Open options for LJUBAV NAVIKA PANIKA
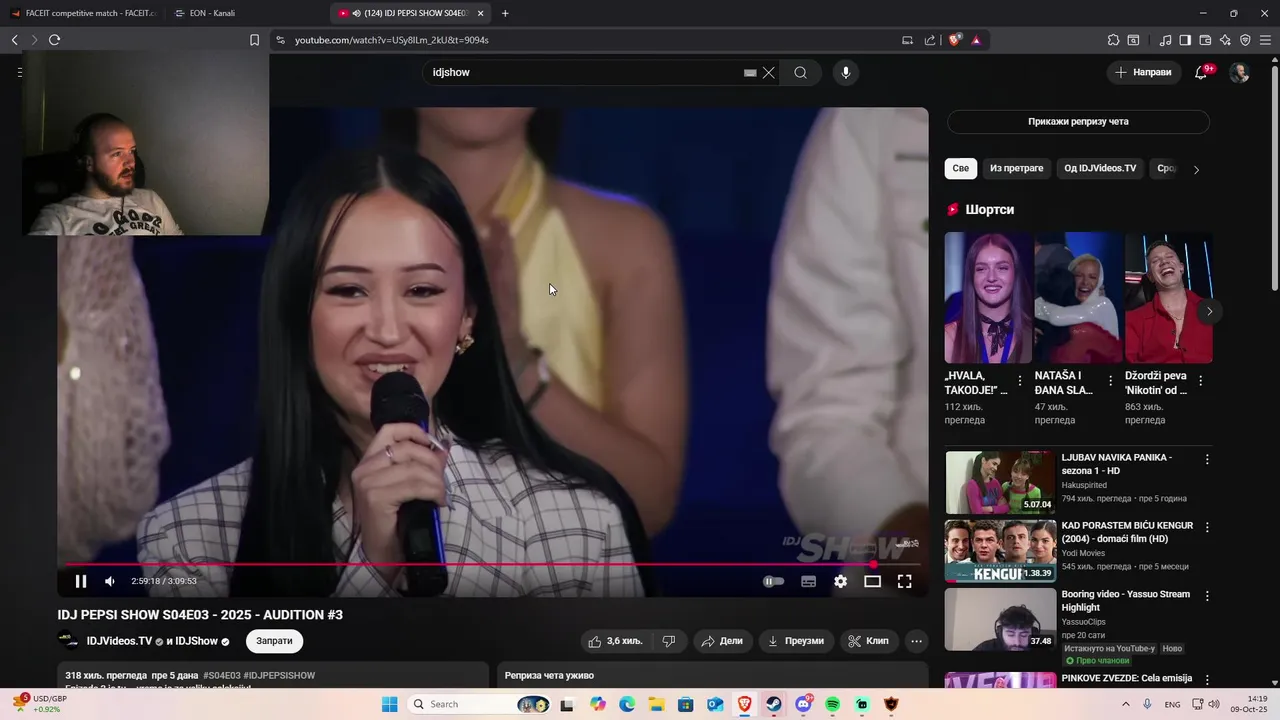The image size is (1280, 720). (x=1207, y=459)
